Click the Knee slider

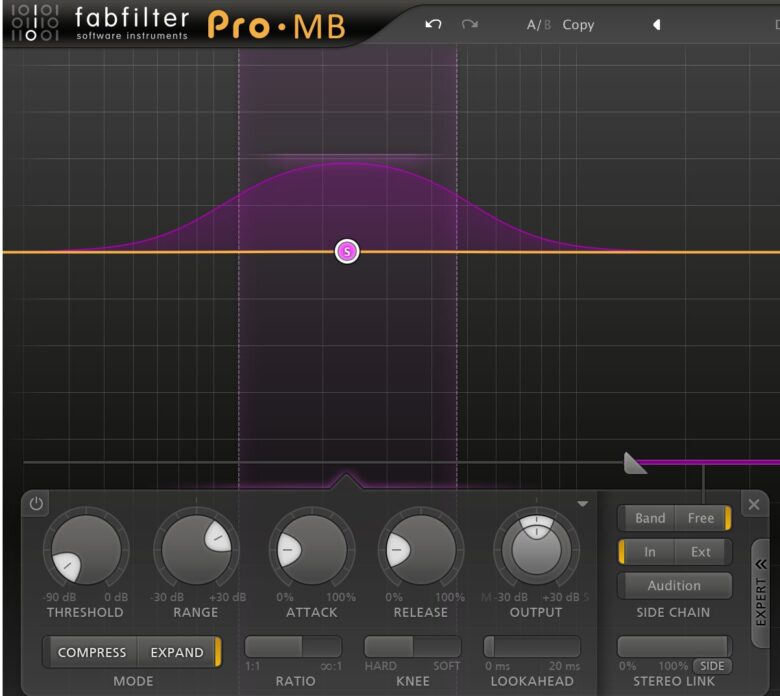[x=412, y=647]
